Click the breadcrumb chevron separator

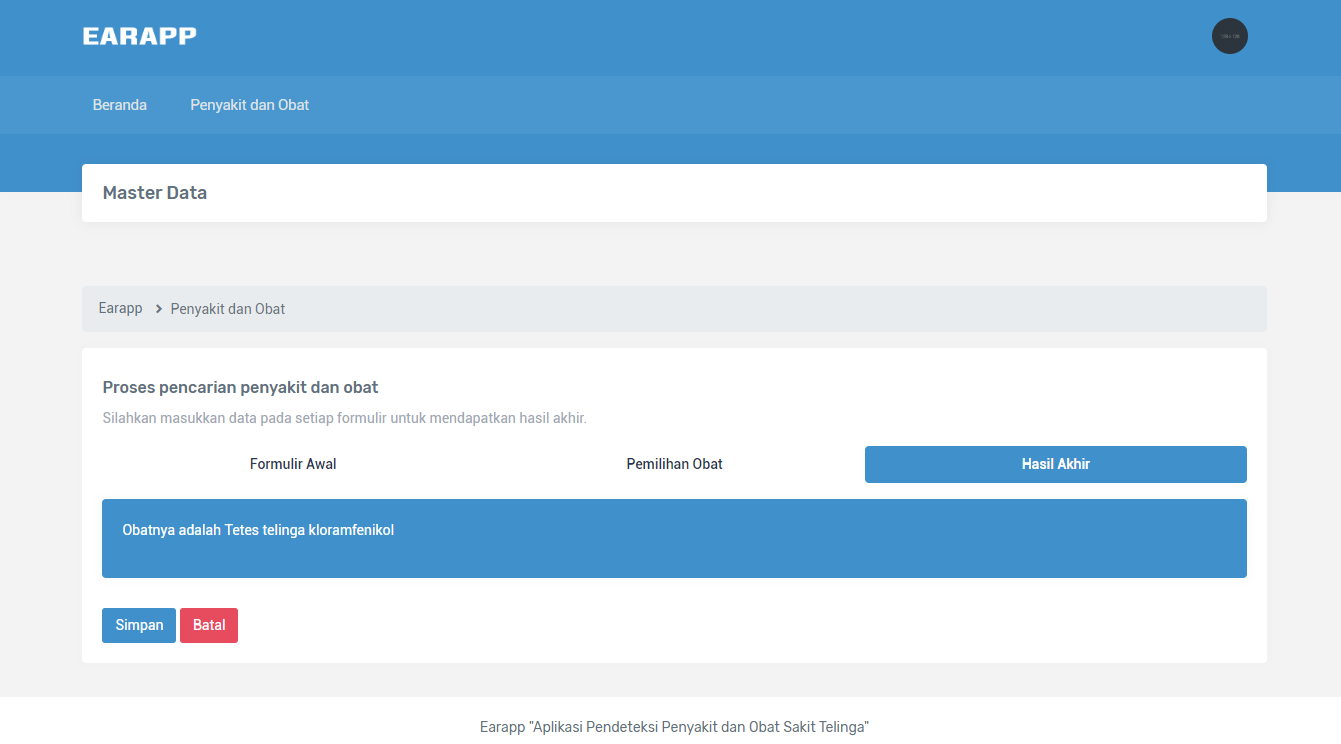[x=158, y=309]
